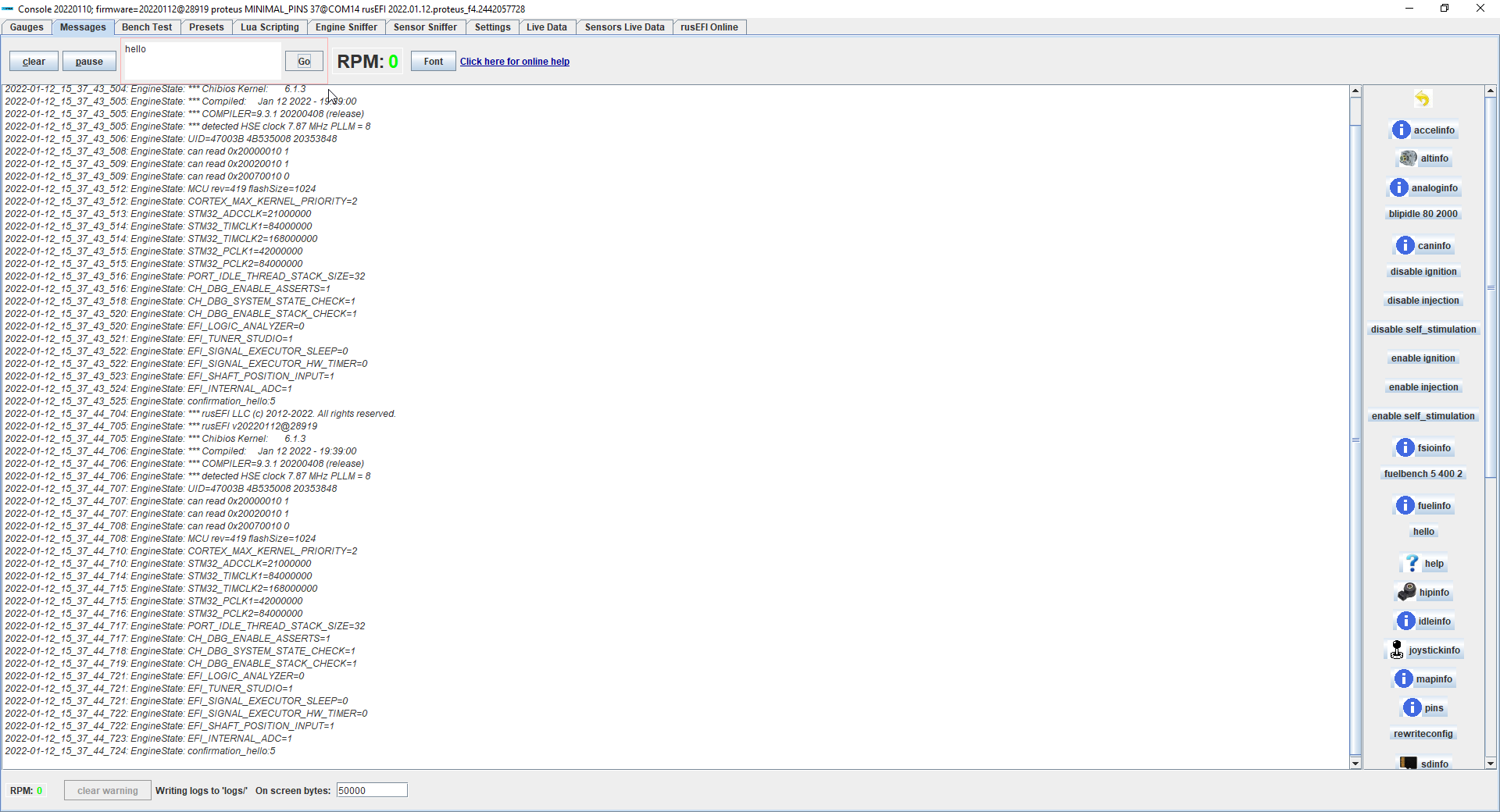Enable ignition using the command button
The width and height of the screenshot is (1500, 812).
(x=1423, y=358)
